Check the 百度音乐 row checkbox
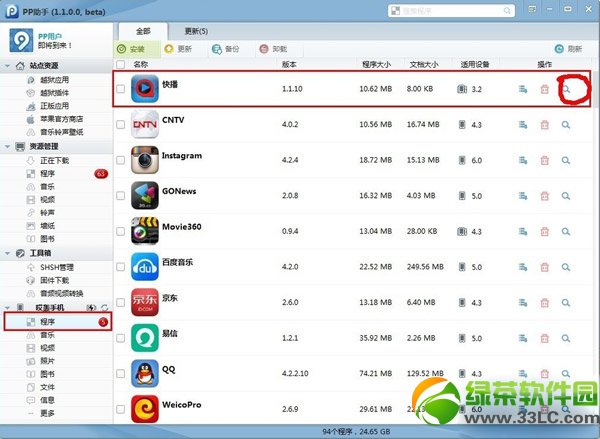Screen dimensions: 600x439 tap(121, 267)
